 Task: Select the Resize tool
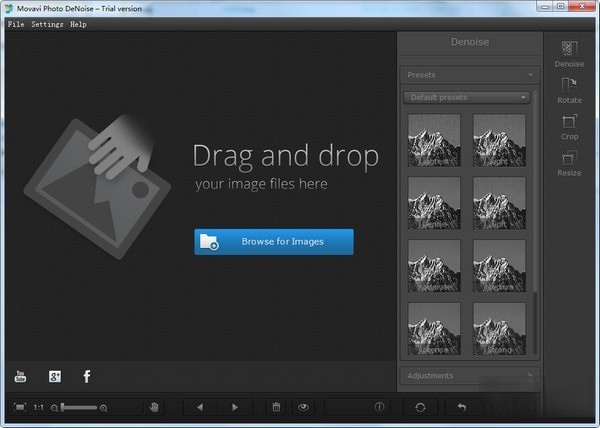pyautogui.click(x=569, y=162)
